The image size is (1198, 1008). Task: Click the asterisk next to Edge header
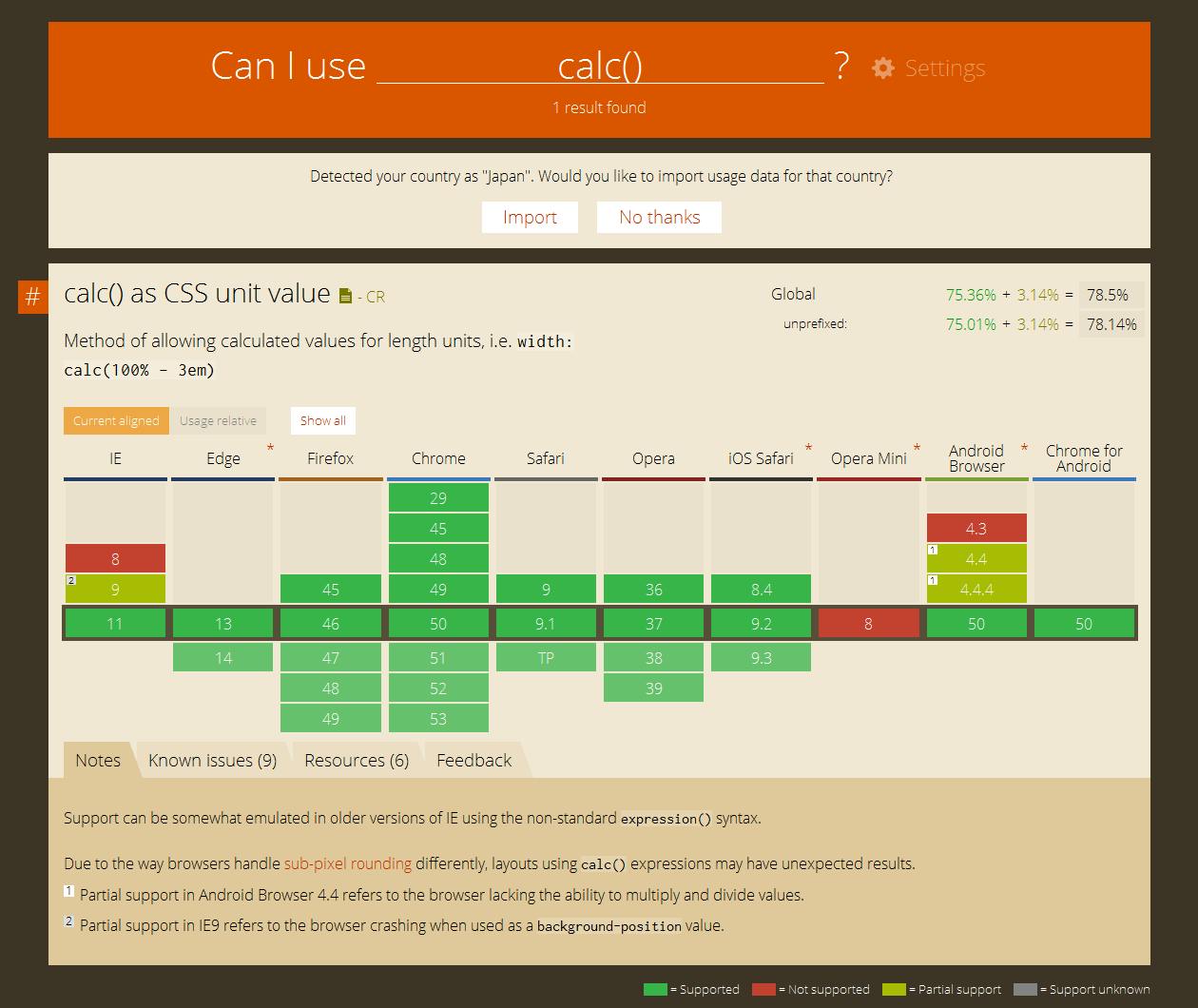coord(270,448)
